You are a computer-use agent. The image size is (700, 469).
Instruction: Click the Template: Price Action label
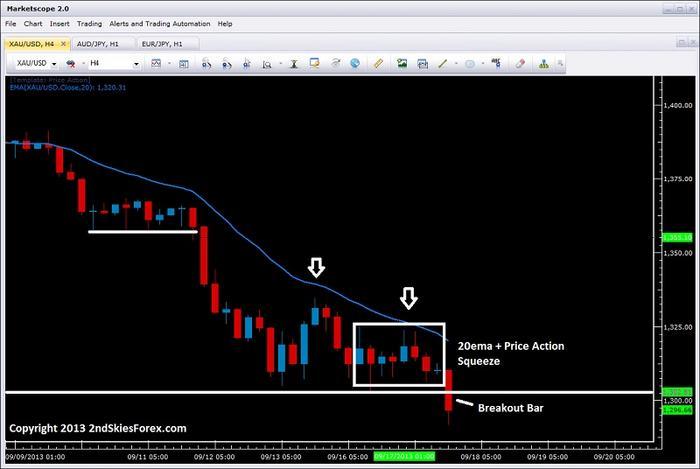(x=50, y=80)
